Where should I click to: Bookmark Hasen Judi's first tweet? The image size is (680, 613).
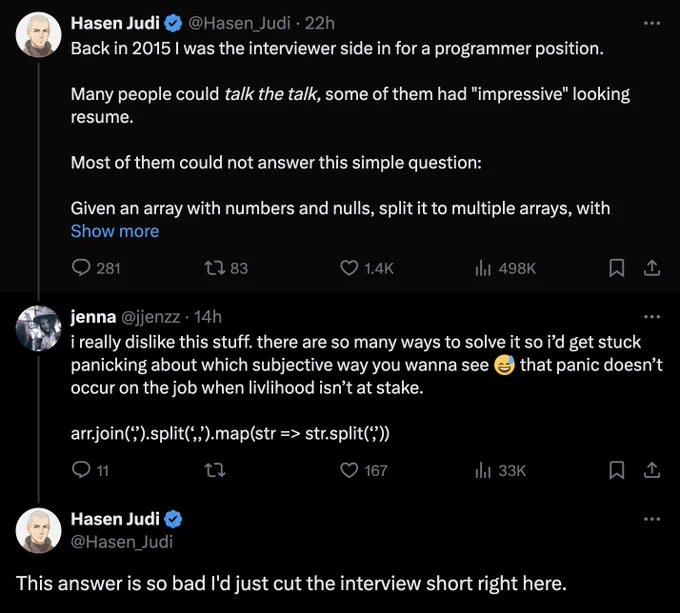click(617, 268)
